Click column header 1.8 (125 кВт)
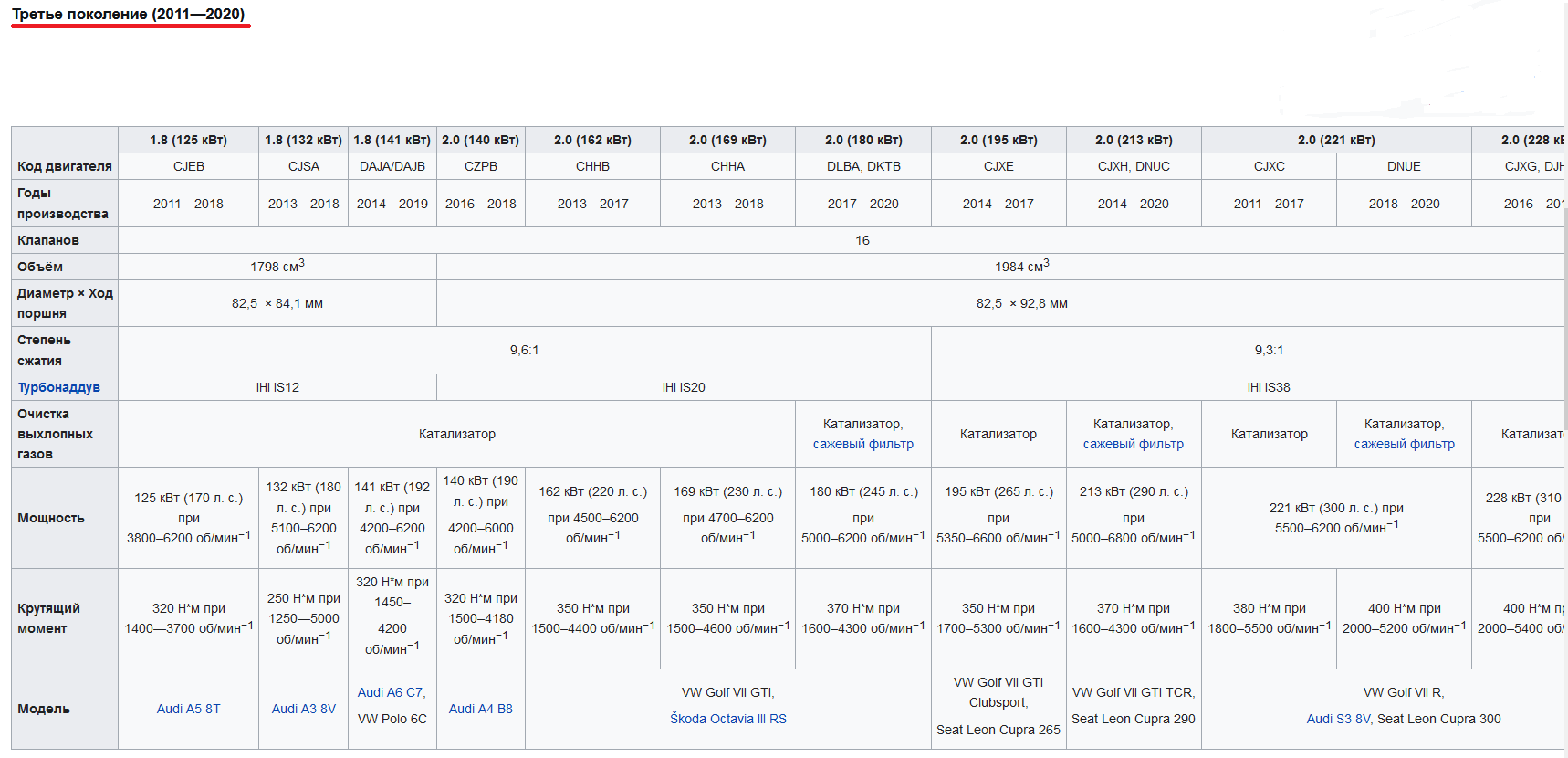This screenshot has height=758, width=1568. [x=188, y=140]
